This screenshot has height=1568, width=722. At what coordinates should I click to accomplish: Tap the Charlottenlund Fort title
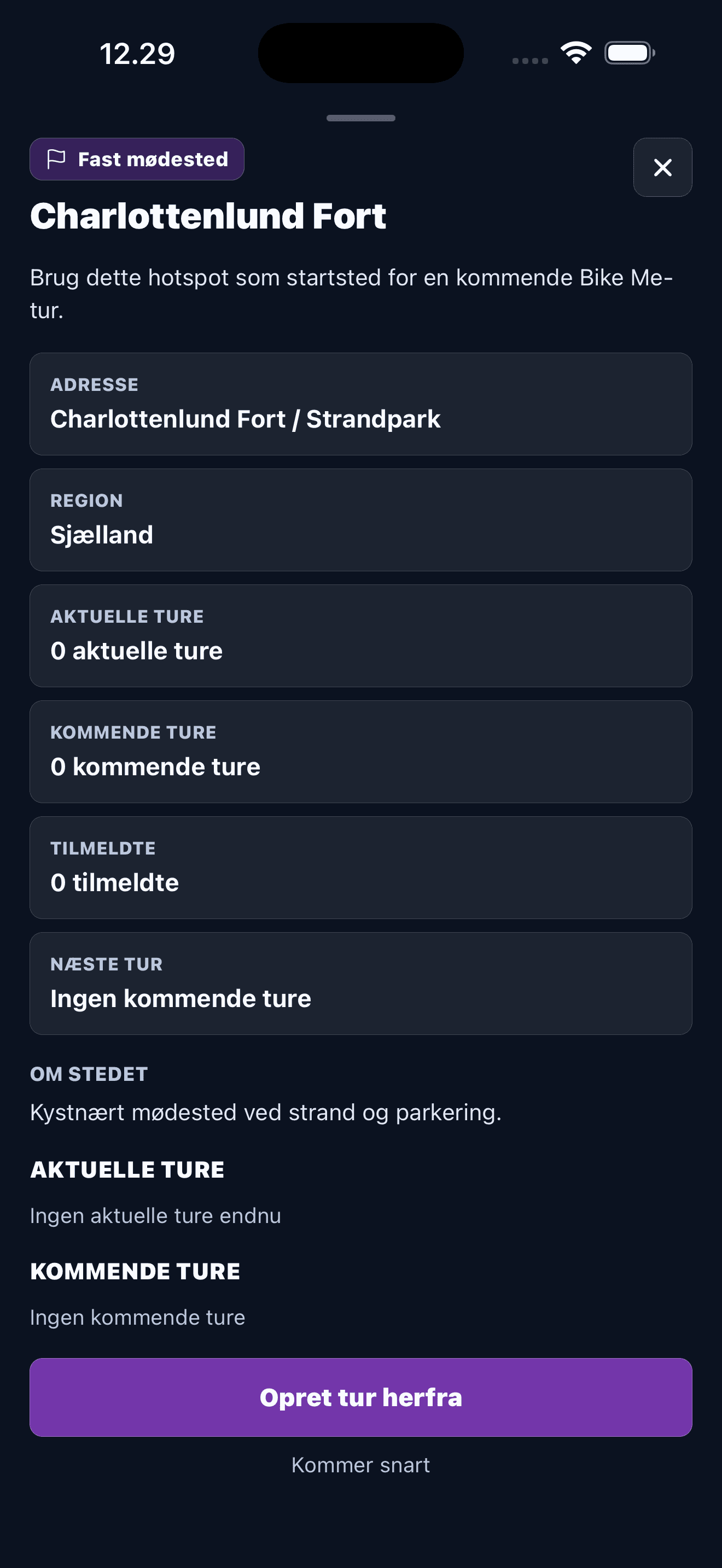pyautogui.click(x=208, y=216)
